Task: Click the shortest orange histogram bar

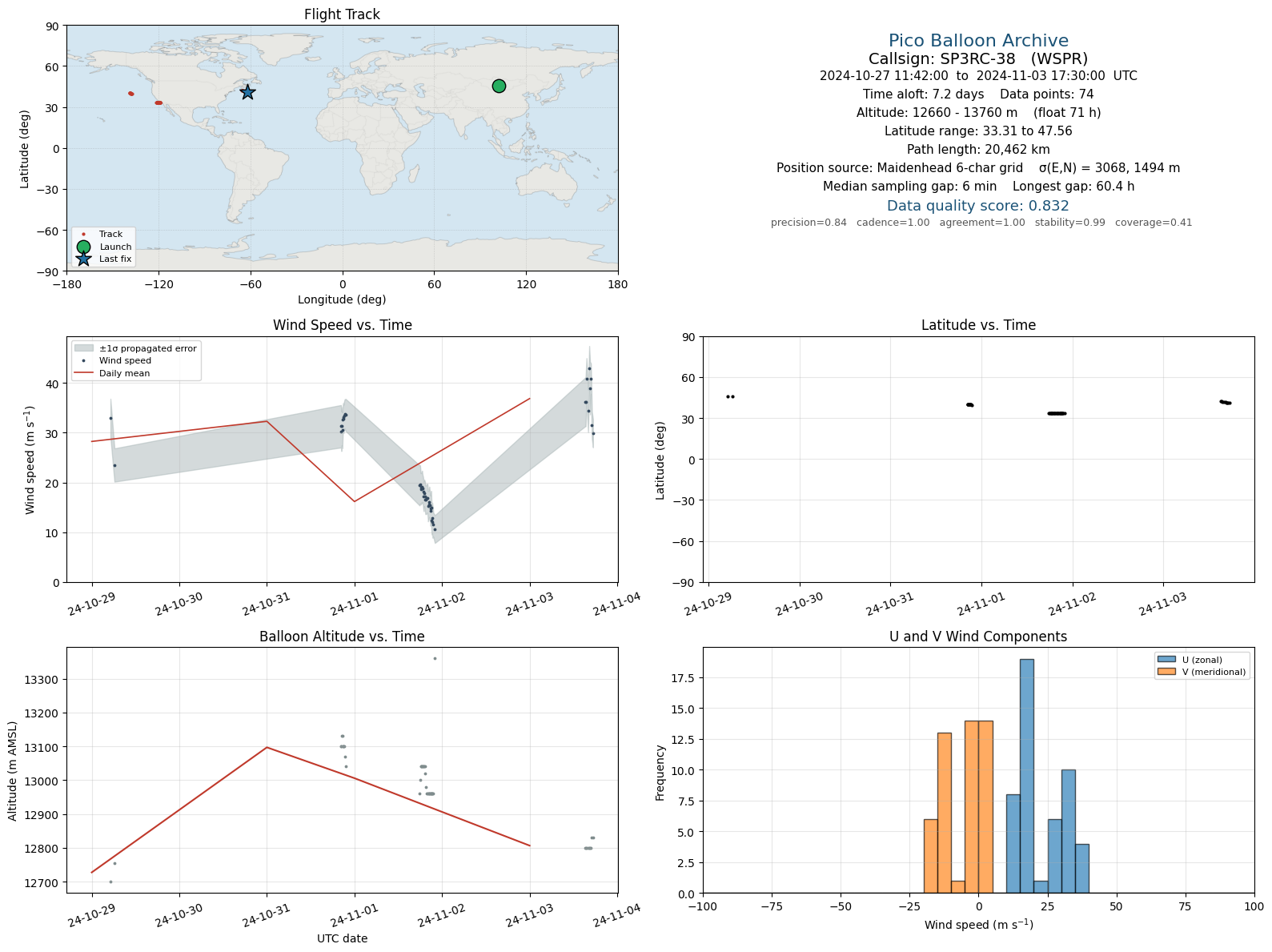Action: pyautogui.click(x=957, y=887)
